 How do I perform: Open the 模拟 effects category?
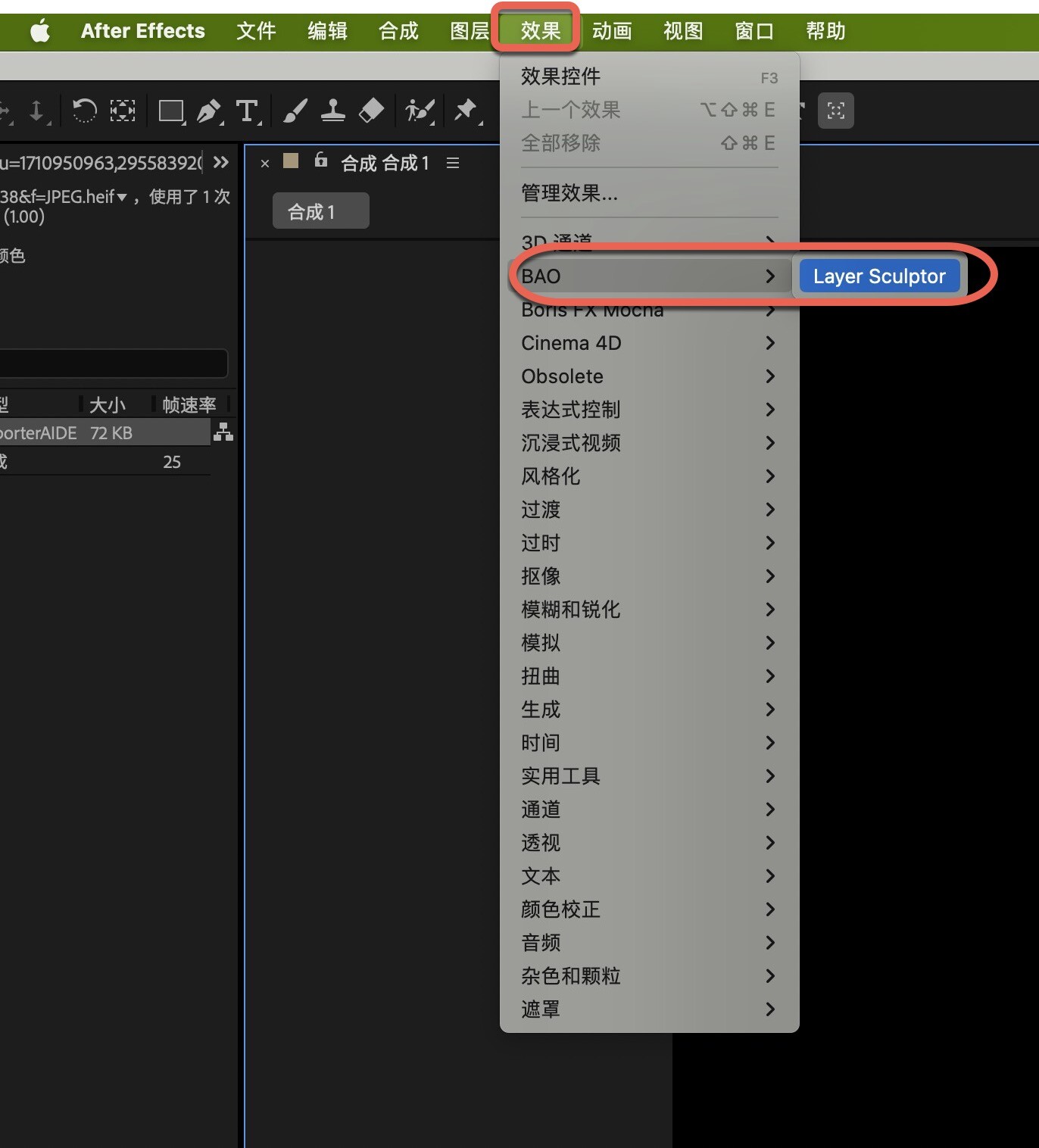pyautogui.click(x=650, y=643)
